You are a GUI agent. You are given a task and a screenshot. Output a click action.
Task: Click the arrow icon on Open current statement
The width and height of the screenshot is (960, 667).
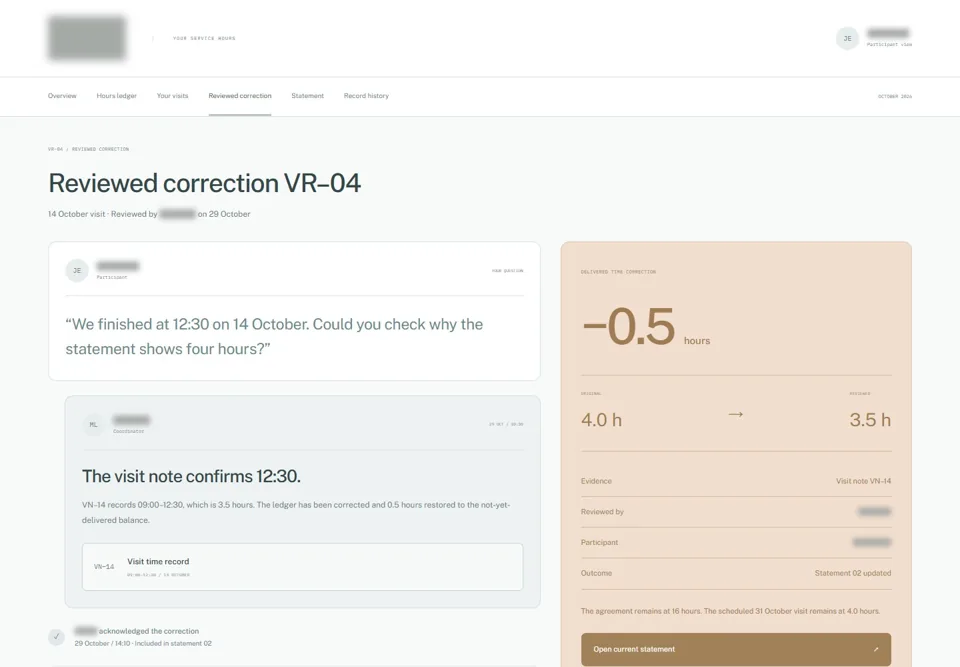tap(876, 649)
